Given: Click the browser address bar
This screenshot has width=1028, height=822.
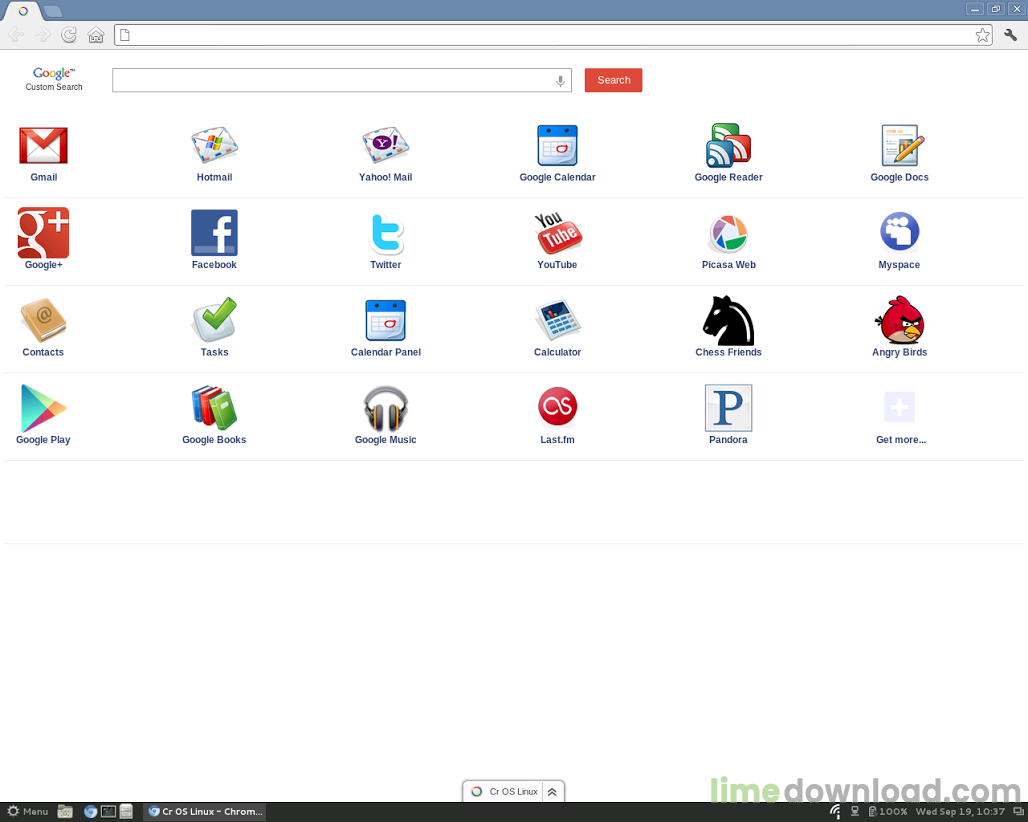Looking at the screenshot, I should tap(553, 35).
